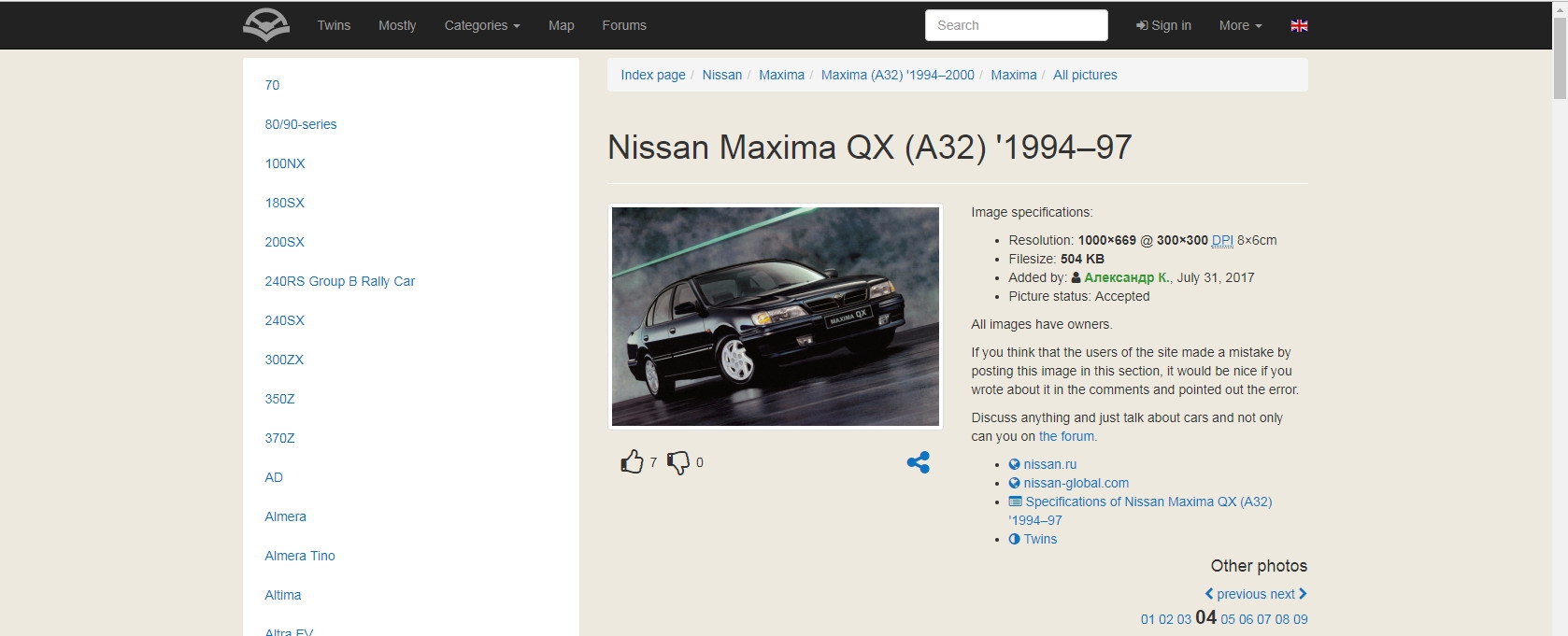The image size is (1568, 636).
Task: Focus the Search input field
Action: coord(1017,25)
